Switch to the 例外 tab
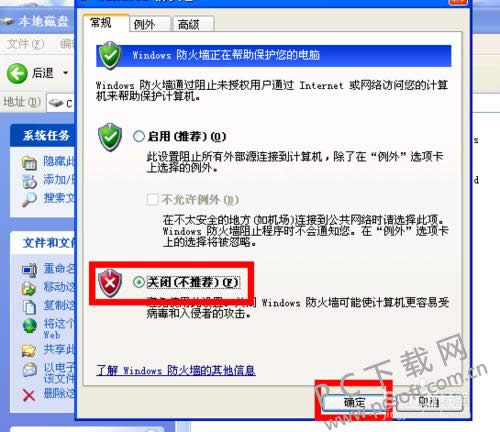The width and height of the screenshot is (500, 432). 150,24
